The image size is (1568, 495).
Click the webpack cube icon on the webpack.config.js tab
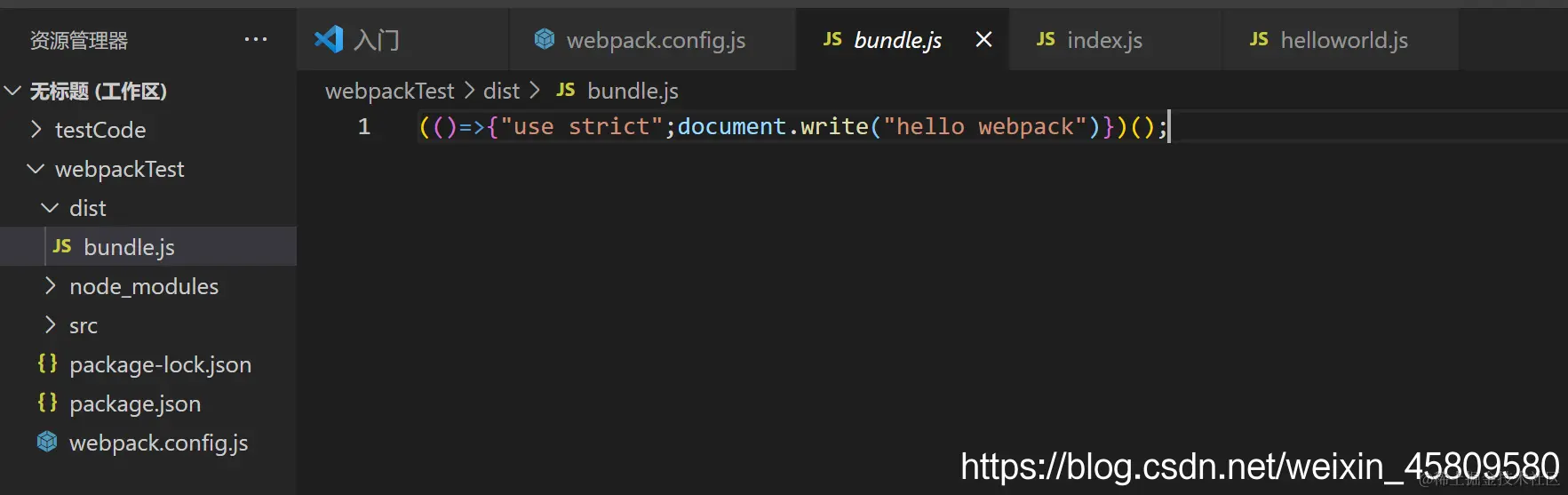tap(544, 39)
